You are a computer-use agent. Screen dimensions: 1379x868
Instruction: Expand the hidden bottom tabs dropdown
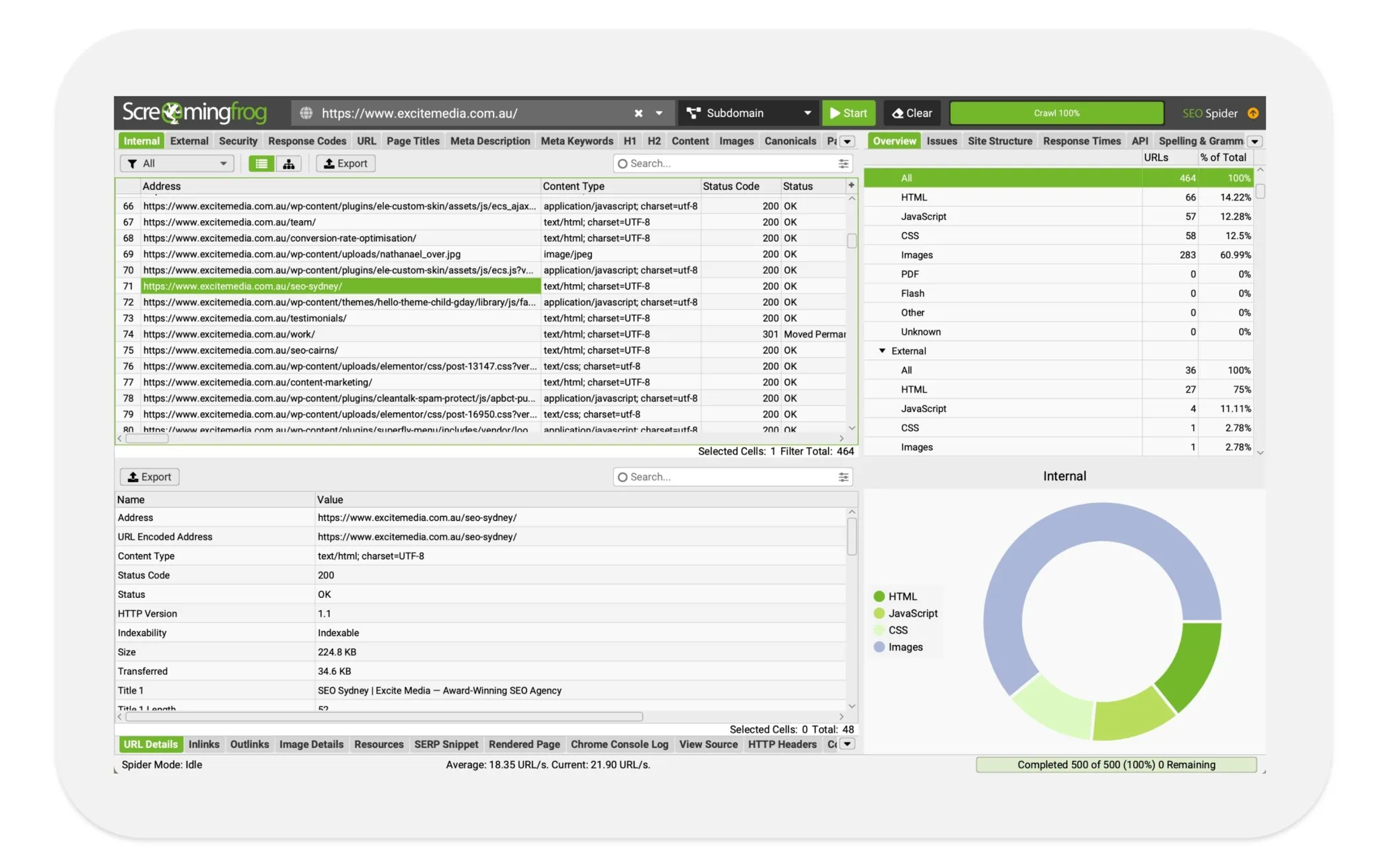point(848,744)
